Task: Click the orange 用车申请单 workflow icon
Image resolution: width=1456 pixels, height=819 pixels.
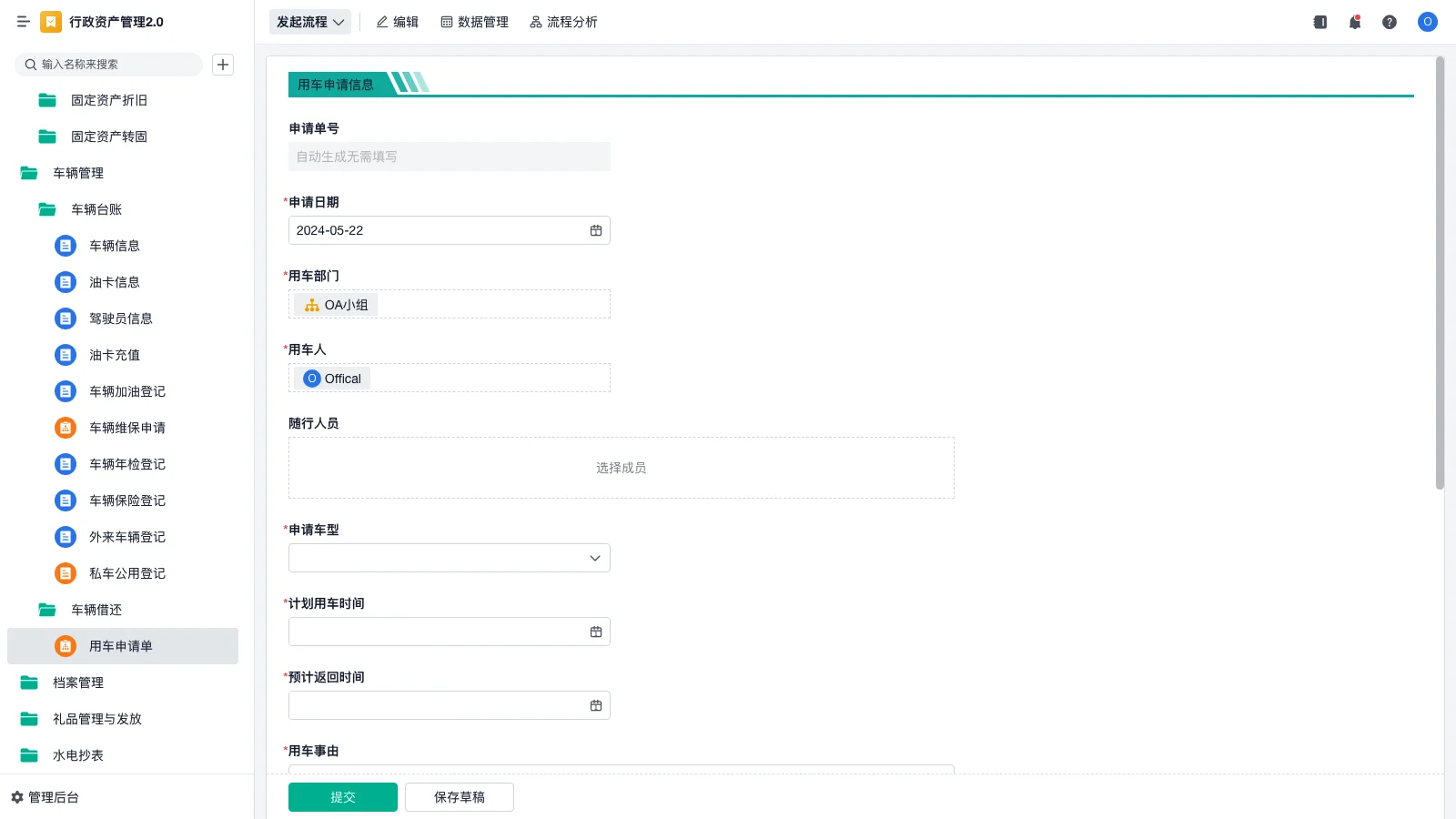Action: (x=66, y=646)
